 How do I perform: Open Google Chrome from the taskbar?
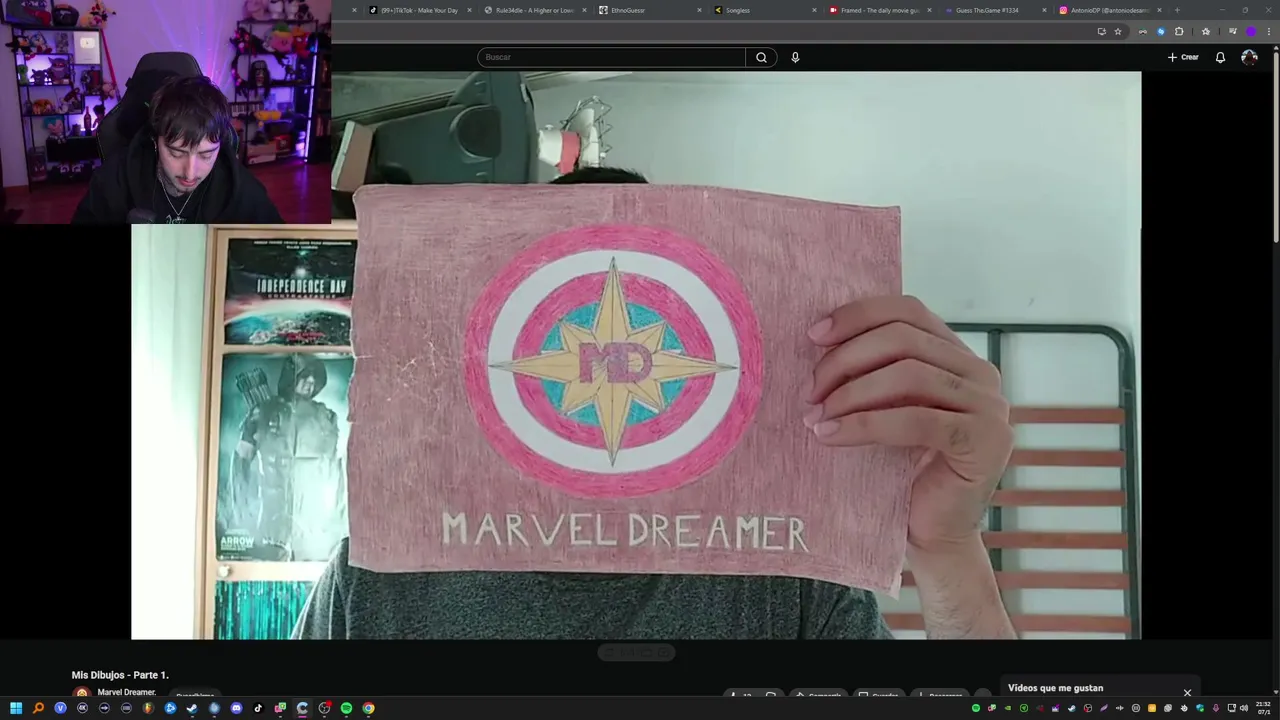(x=368, y=708)
